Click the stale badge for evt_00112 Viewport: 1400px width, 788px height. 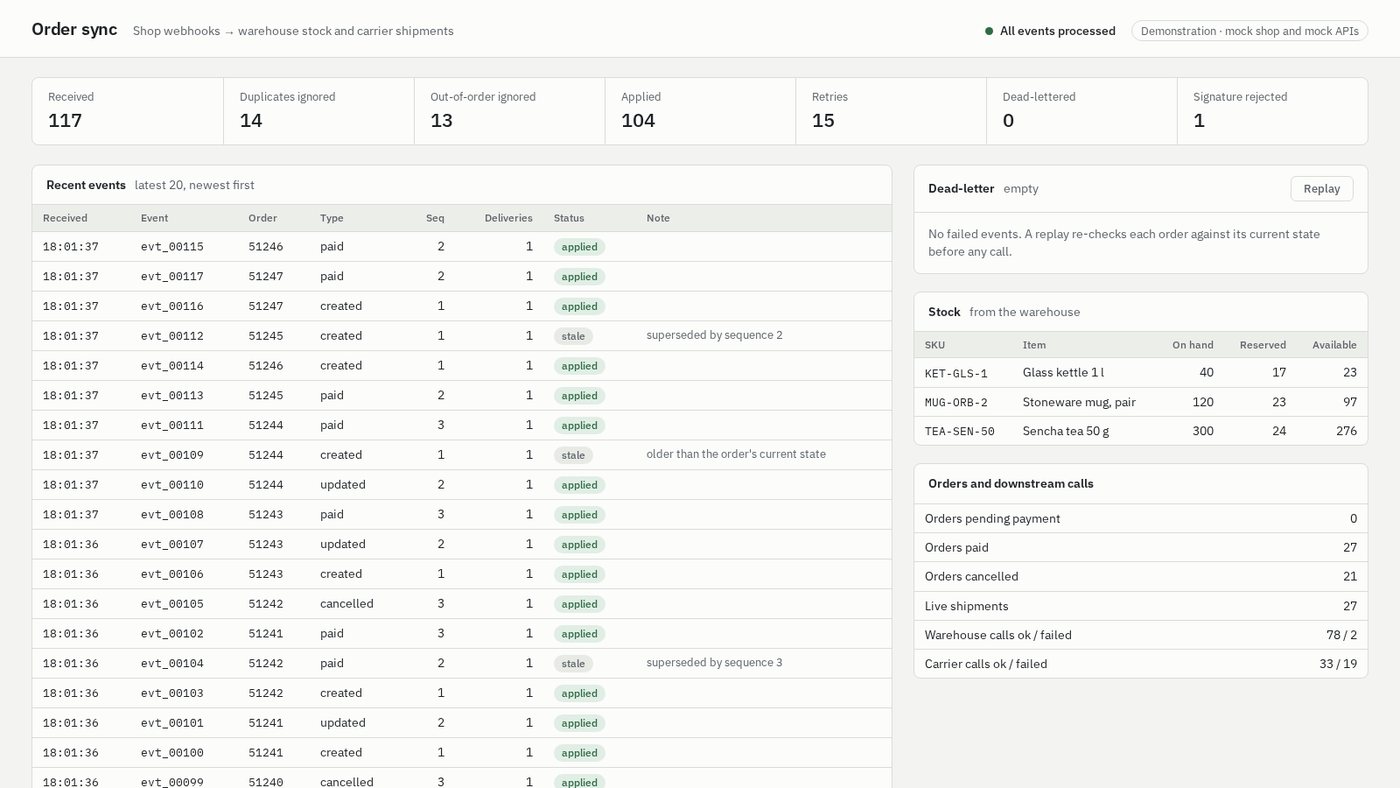click(x=573, y=336)
